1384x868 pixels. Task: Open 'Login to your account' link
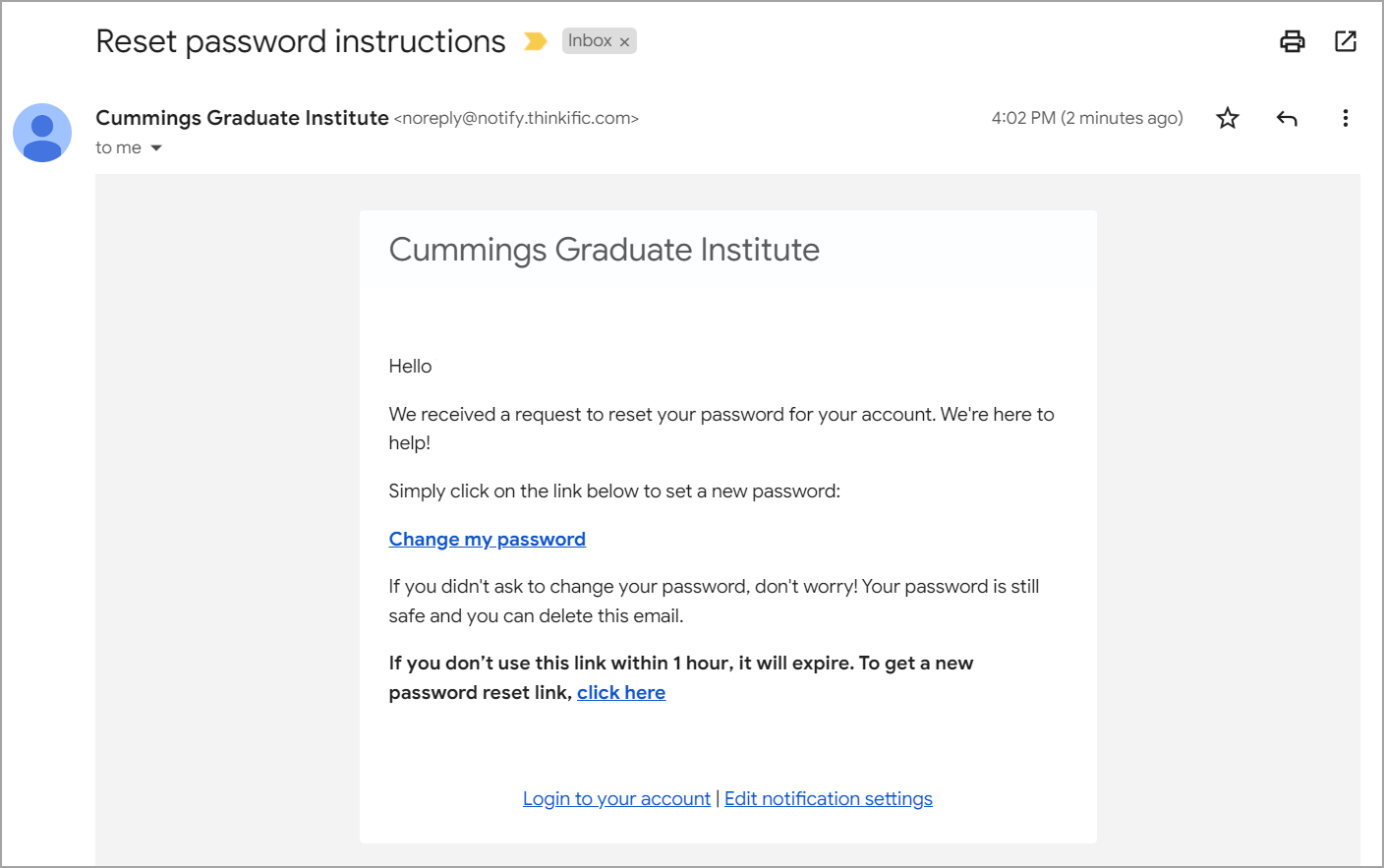(616, 798)
